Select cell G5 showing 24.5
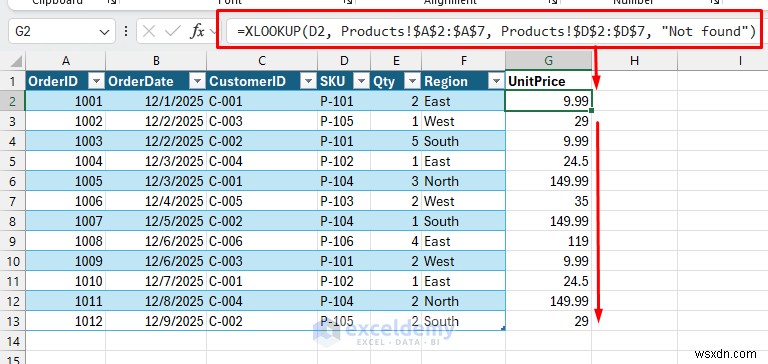Viewport: 768px width, 364px height. point(549,161)
